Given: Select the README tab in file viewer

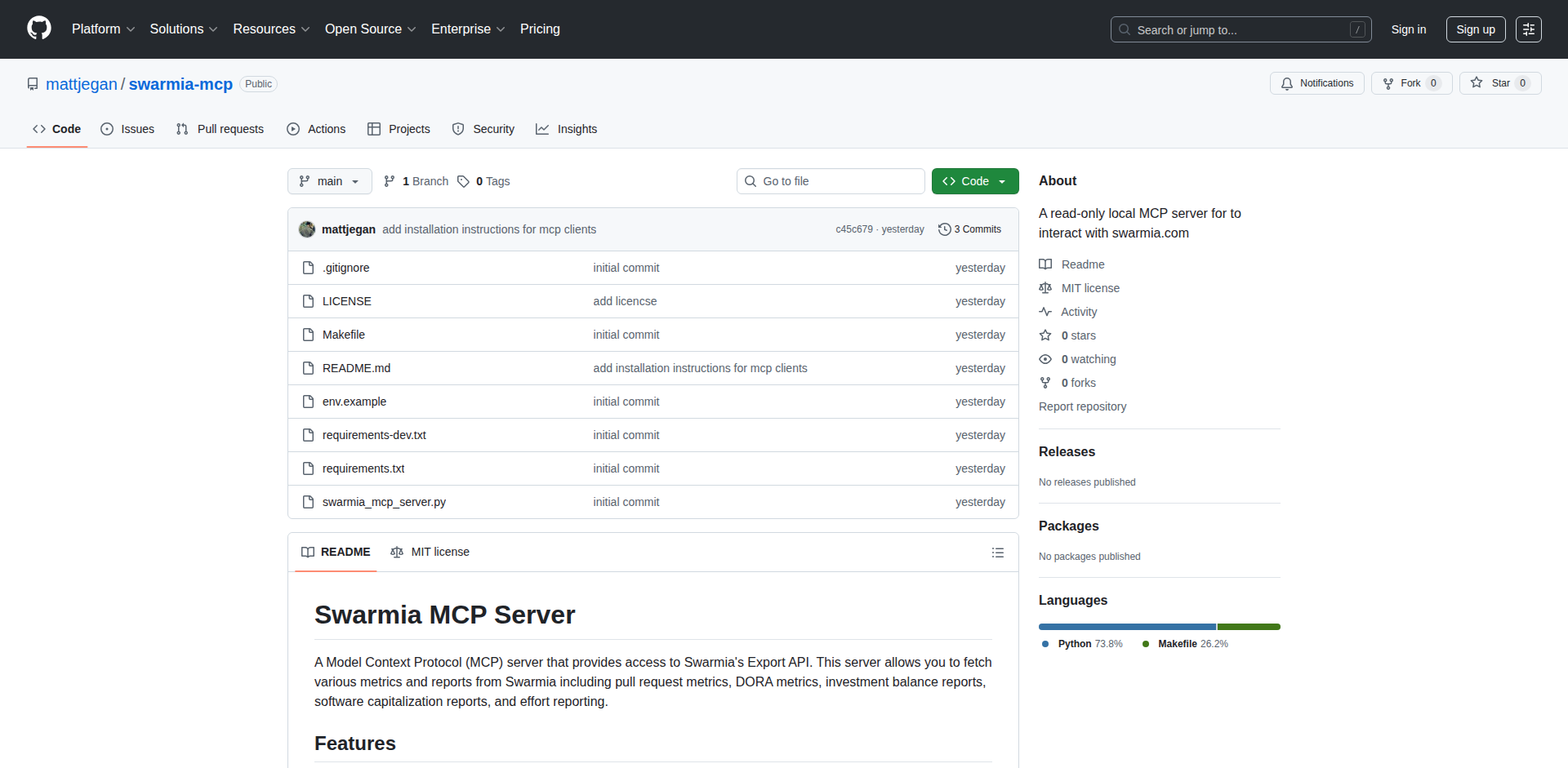Looking at the screenshot, I should (336, 552).
